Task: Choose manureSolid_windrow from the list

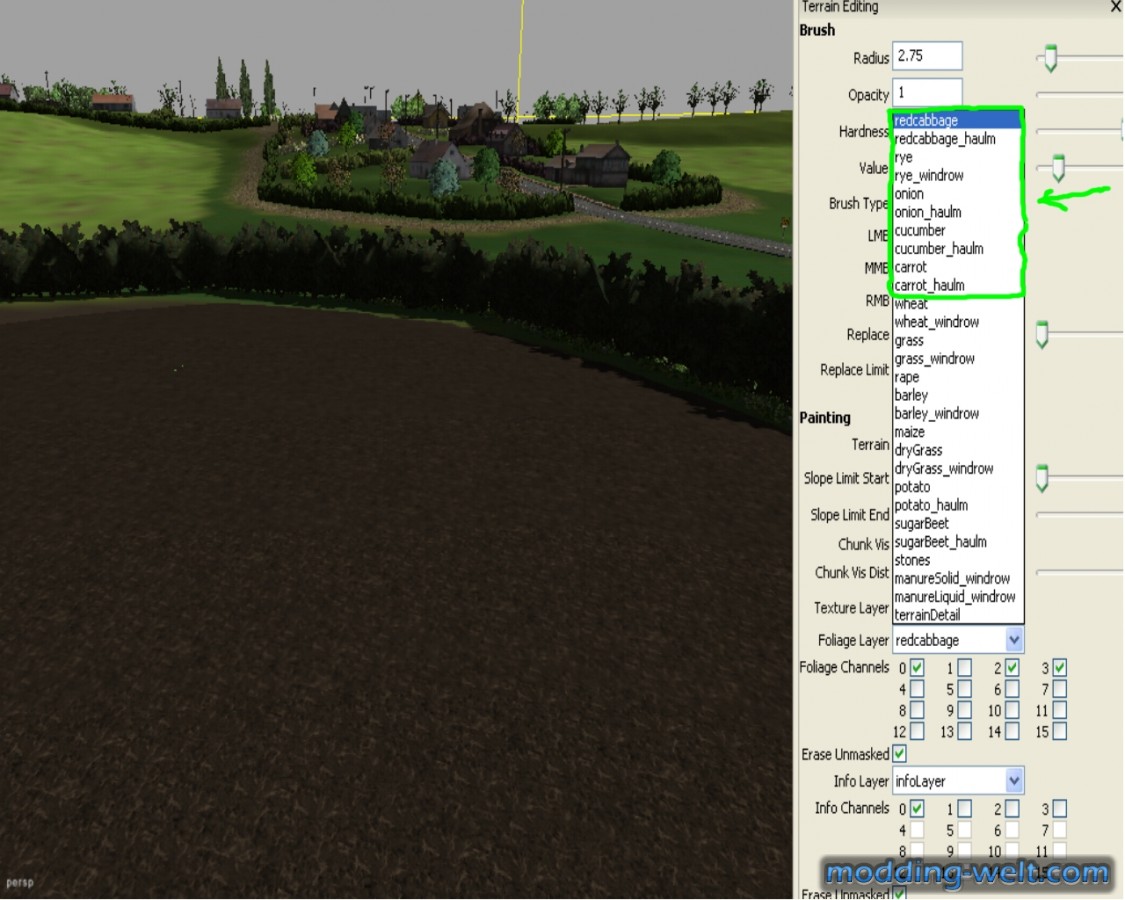Action: point(958,578)
